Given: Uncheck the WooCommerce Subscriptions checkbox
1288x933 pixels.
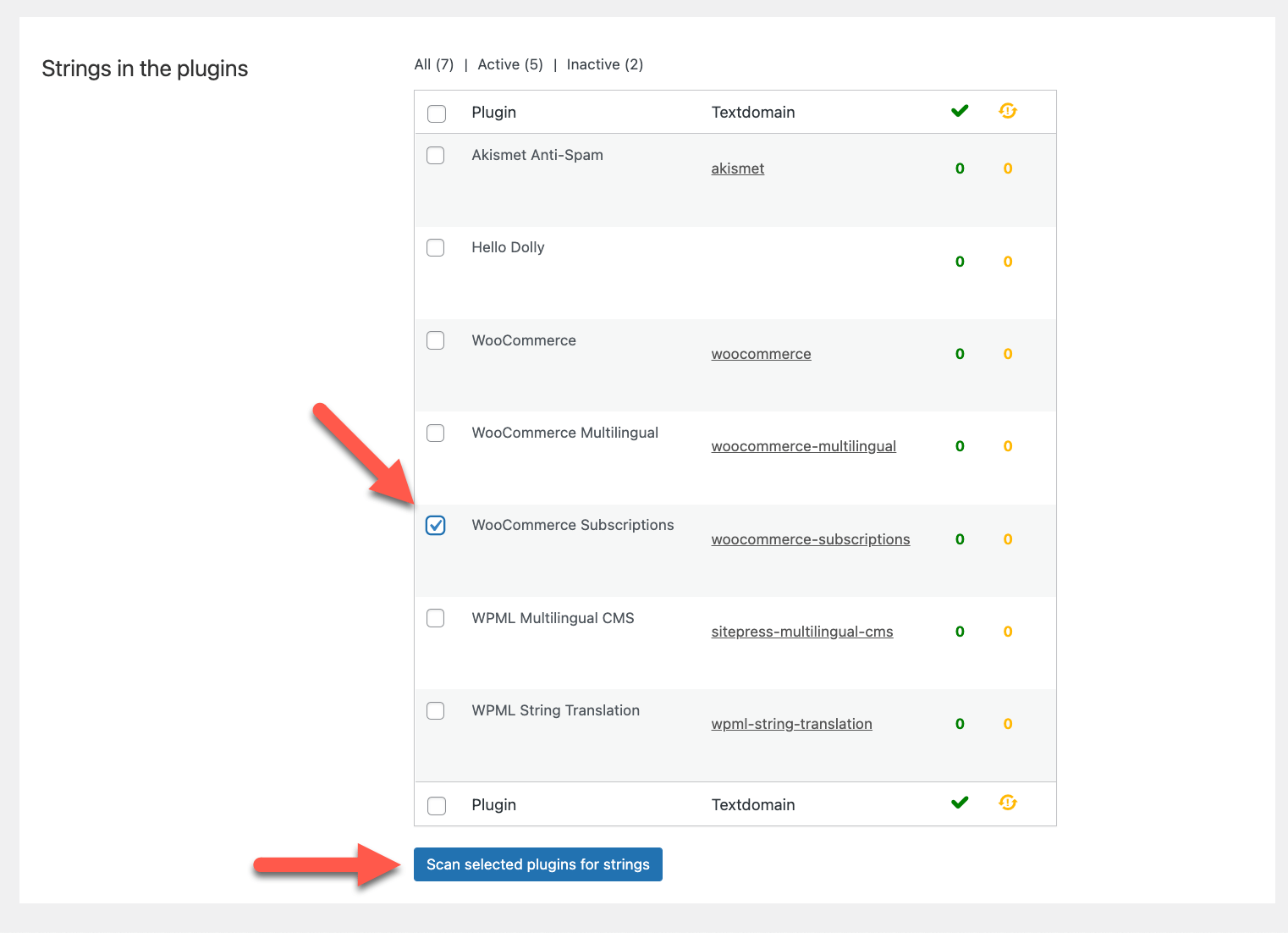Looking at the screenshot, I should coord(436,525).
